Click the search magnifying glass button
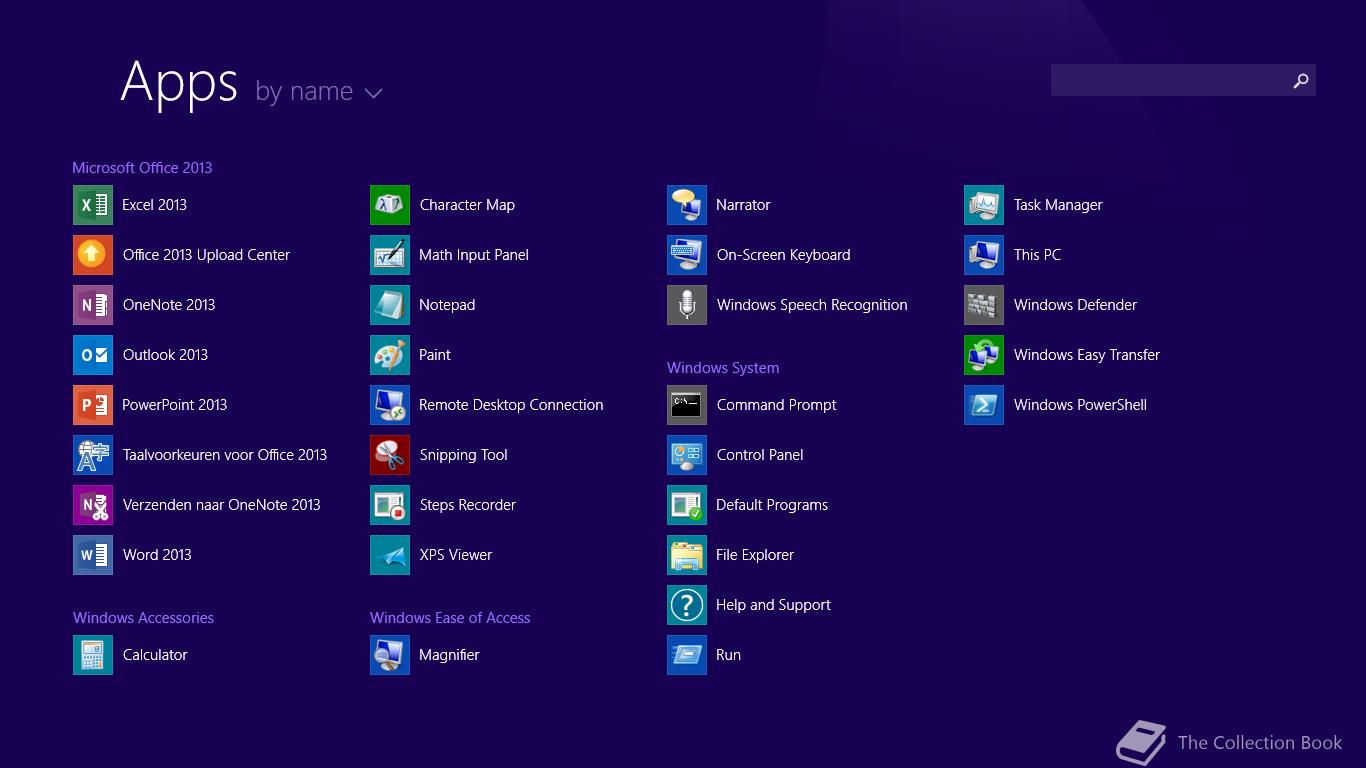The image size is (1366, 768). click(x=1301, y=80)
